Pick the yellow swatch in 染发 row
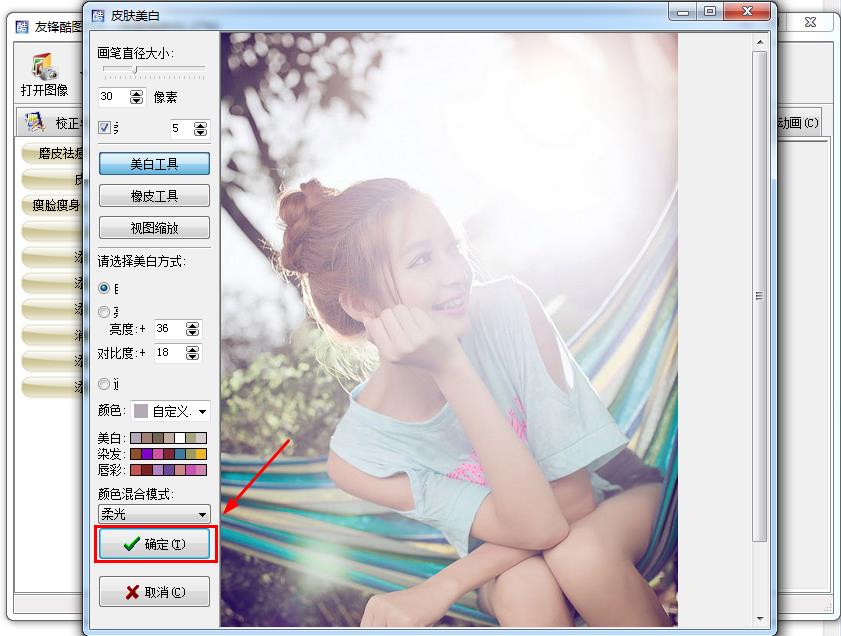Viewport: 841px width, 636px height. [200, 454]
